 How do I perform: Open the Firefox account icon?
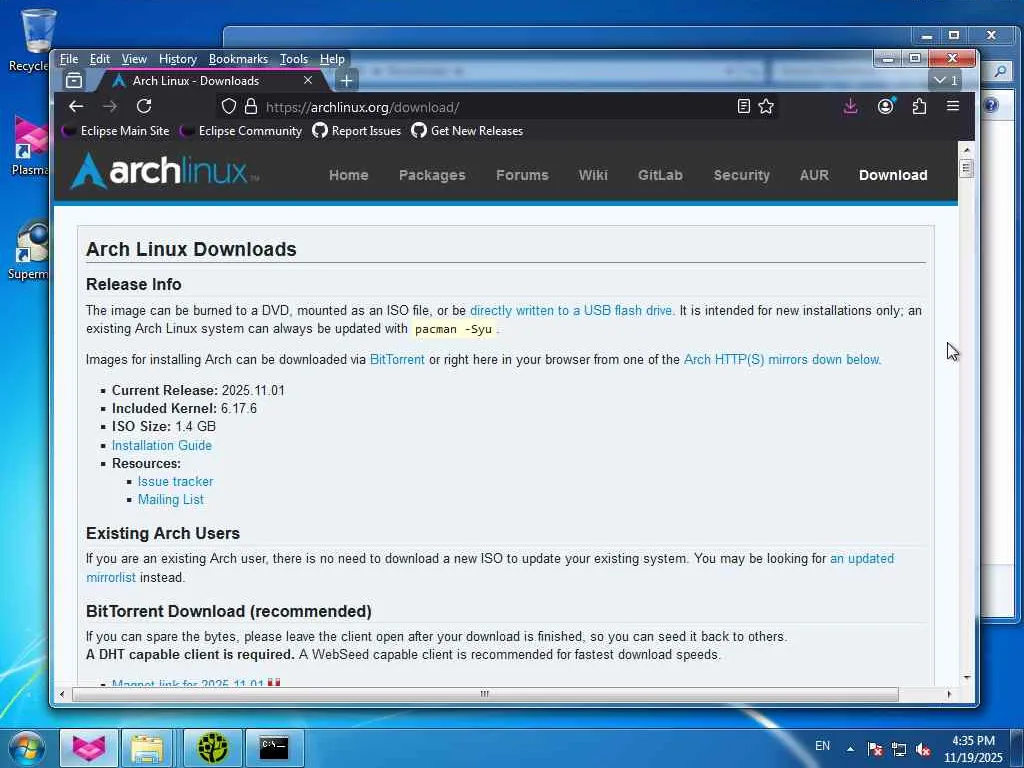[886, 106]
